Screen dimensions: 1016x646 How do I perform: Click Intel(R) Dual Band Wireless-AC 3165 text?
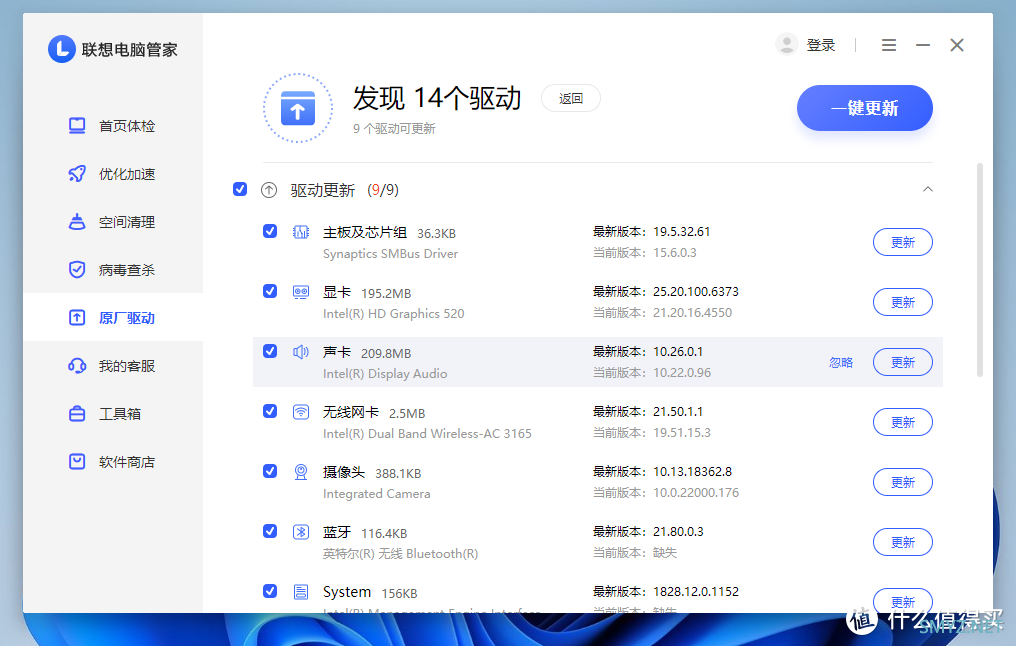pos(427,433)
